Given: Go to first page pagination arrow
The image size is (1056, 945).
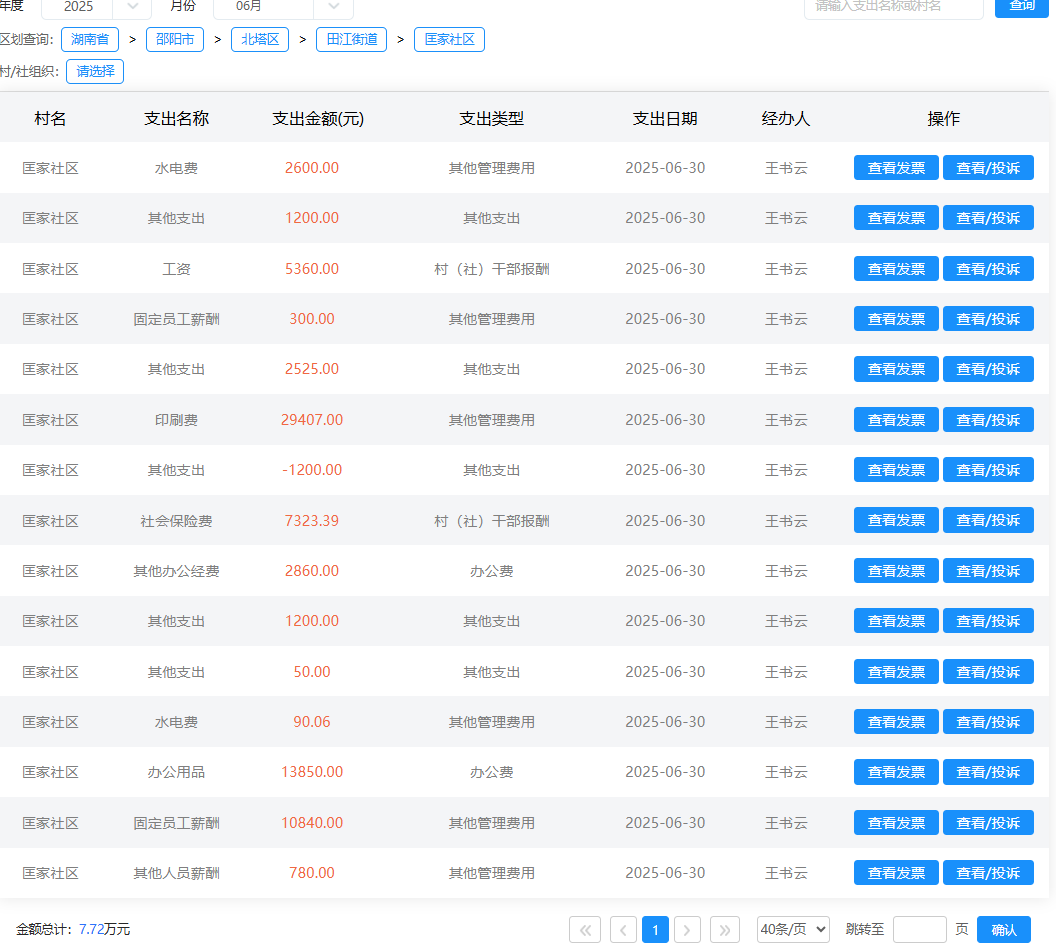Looking at the screenshot, I should click(x=585, y=930).
